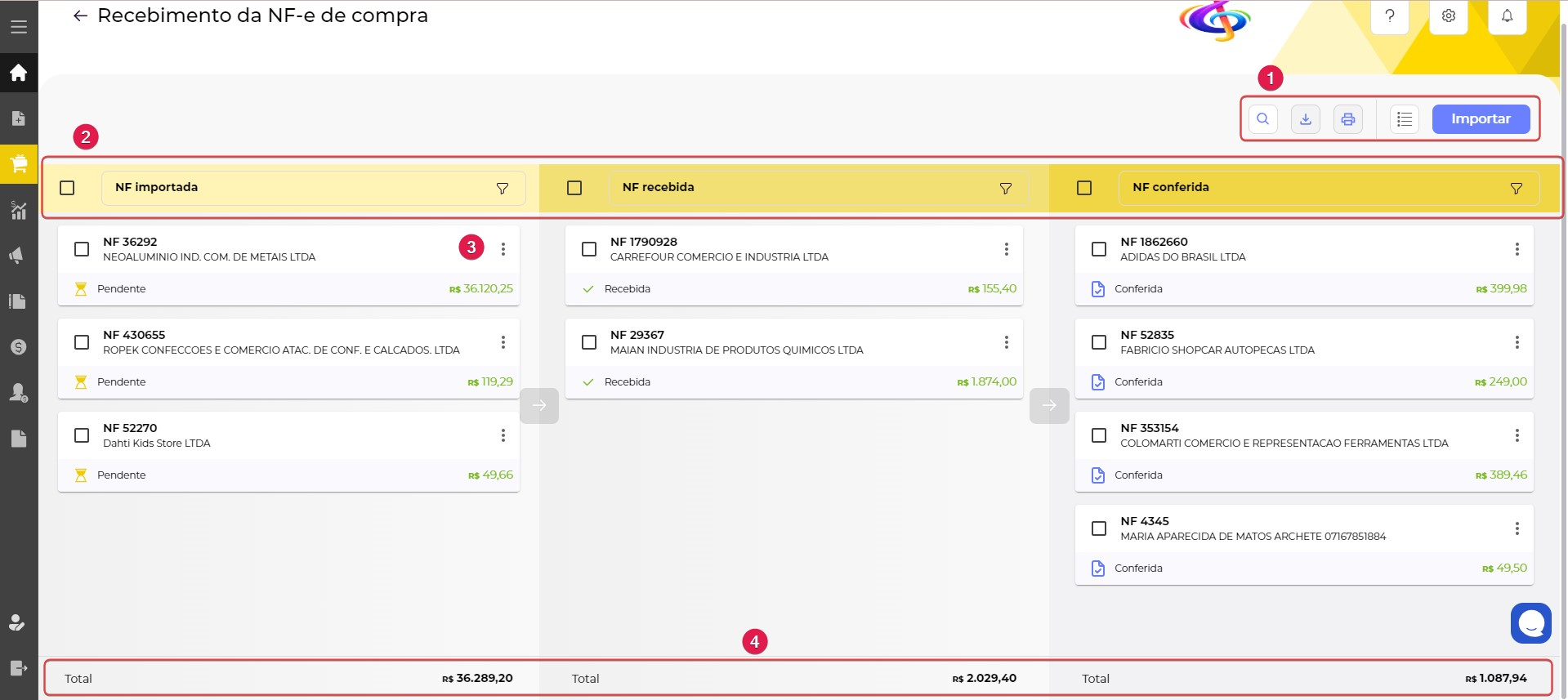Screen dimensions: 1568x700
Task: Go to home in the sidebar
Action: point(19,74)
